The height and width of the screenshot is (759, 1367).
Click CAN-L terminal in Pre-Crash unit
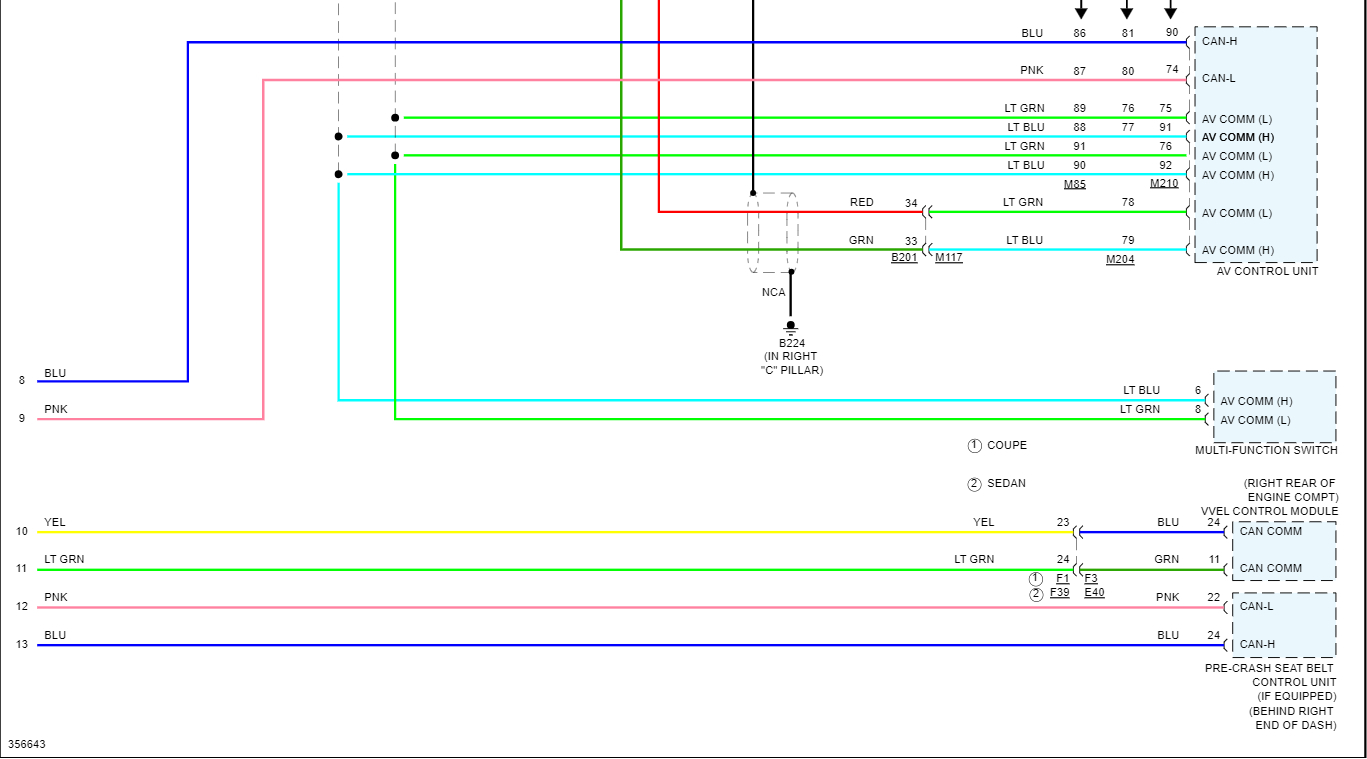click(1257, 607)
